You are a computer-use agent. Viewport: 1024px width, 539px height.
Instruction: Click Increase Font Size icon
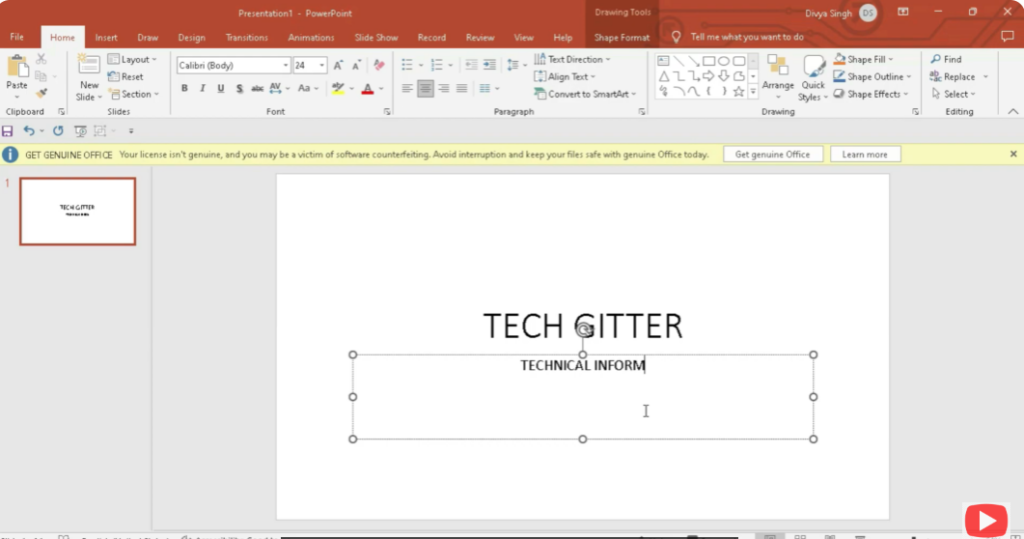tap(338, 65)
